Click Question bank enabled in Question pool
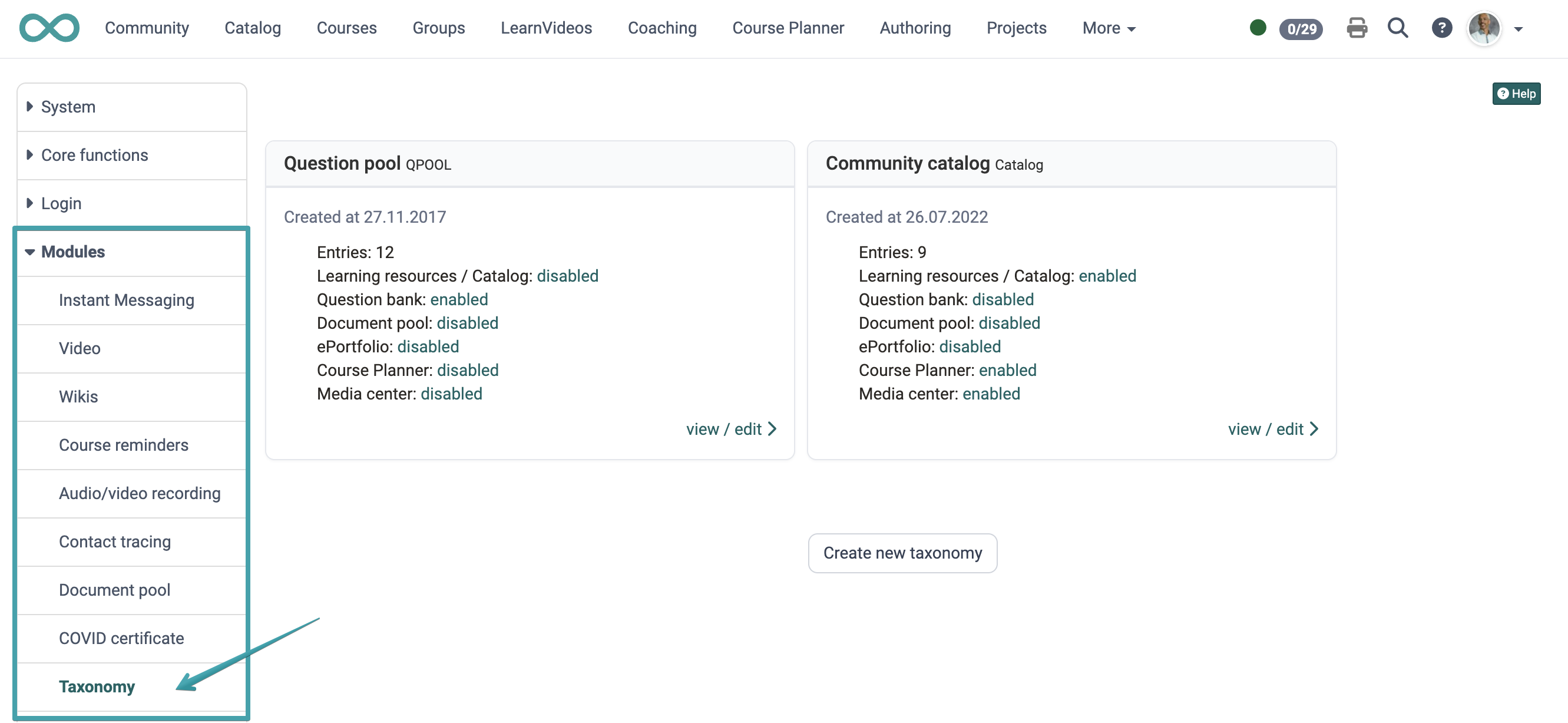This screenshot has height=723, width=1568. [459, 300]
